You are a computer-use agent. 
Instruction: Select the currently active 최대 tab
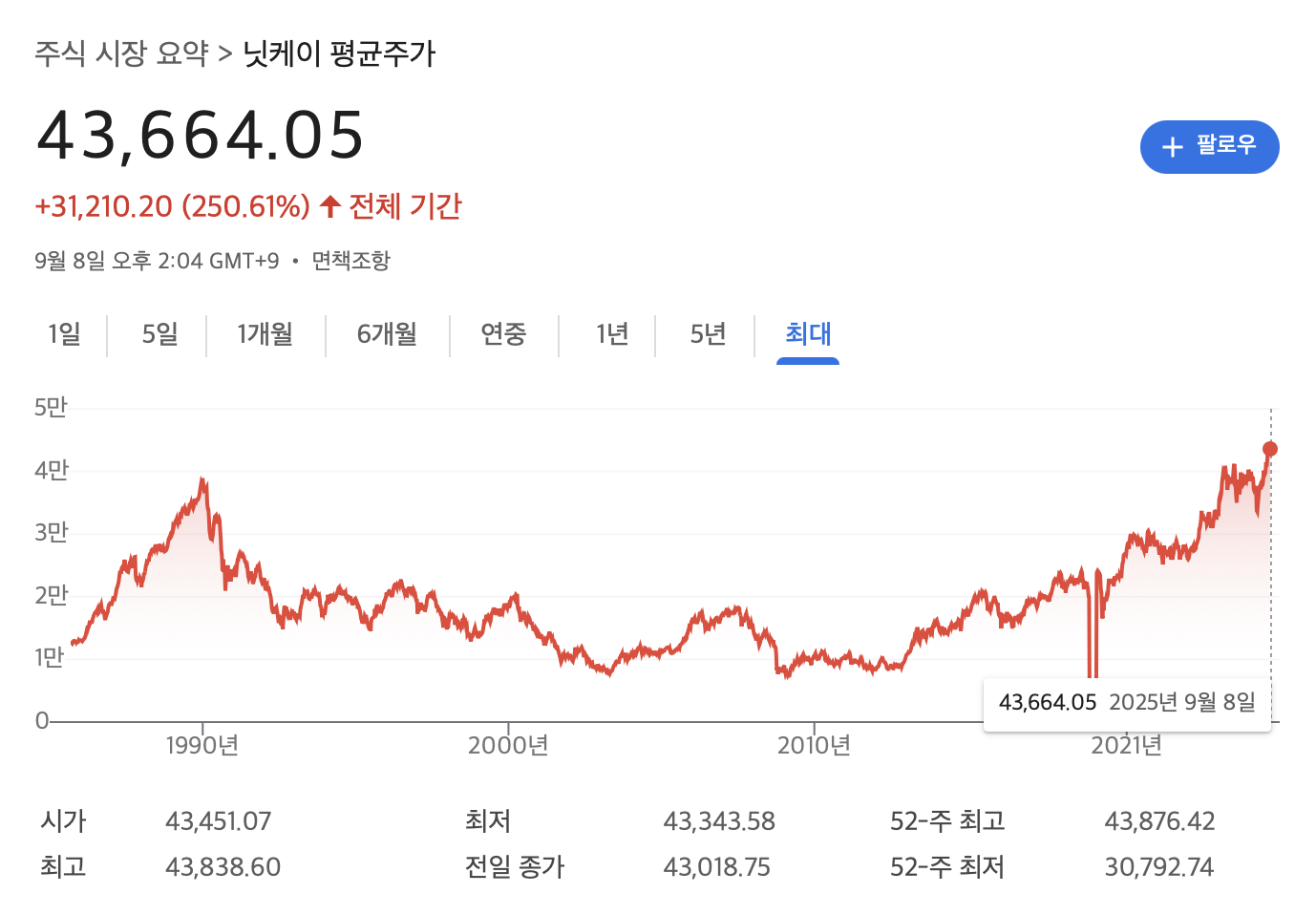coord(807,335)
